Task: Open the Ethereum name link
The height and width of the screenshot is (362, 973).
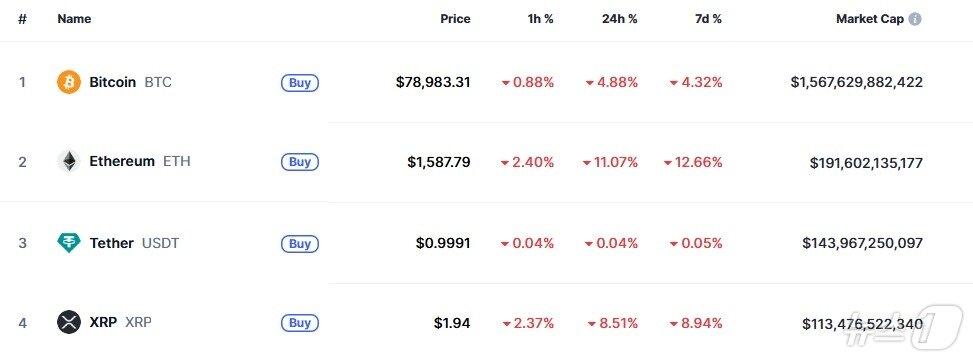Action: coord(122,161)
